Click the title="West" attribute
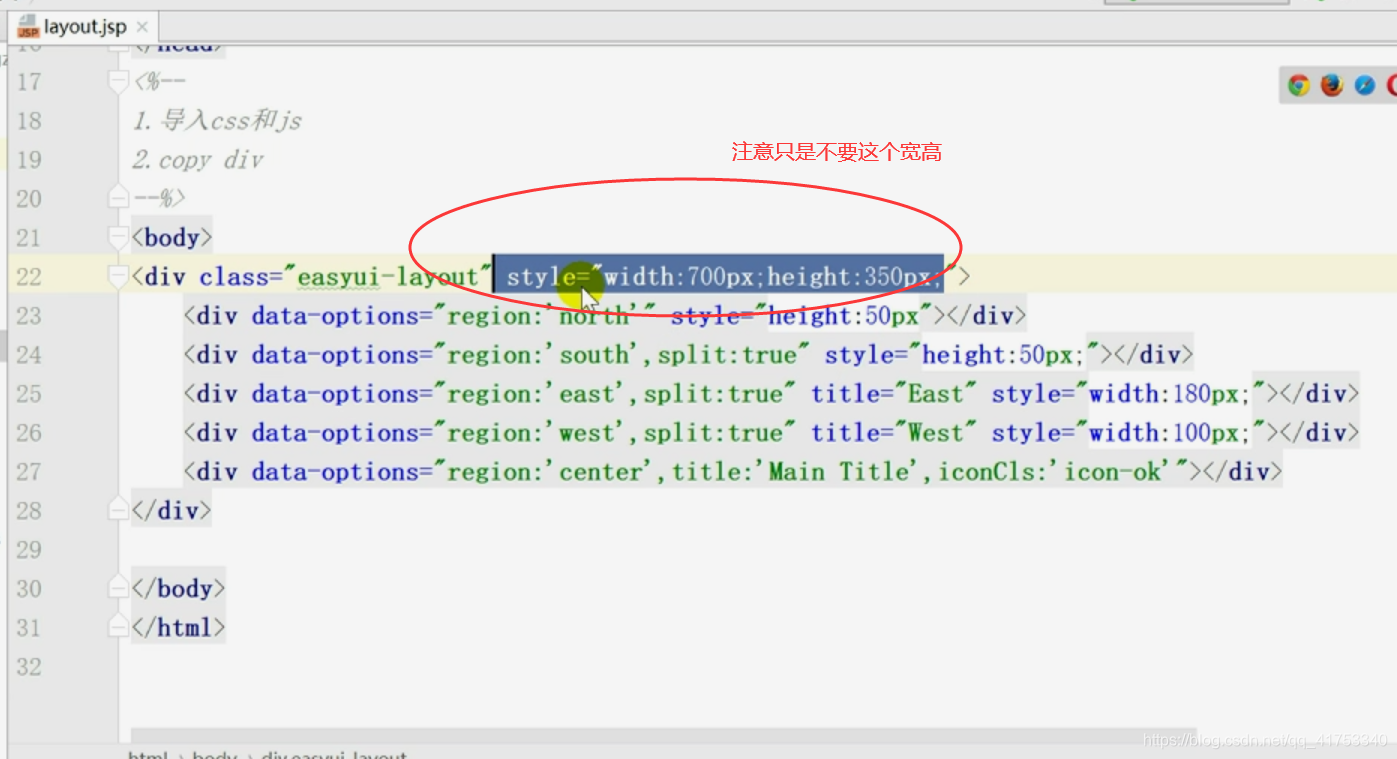Screen dimensions: 1397x759 894,433
